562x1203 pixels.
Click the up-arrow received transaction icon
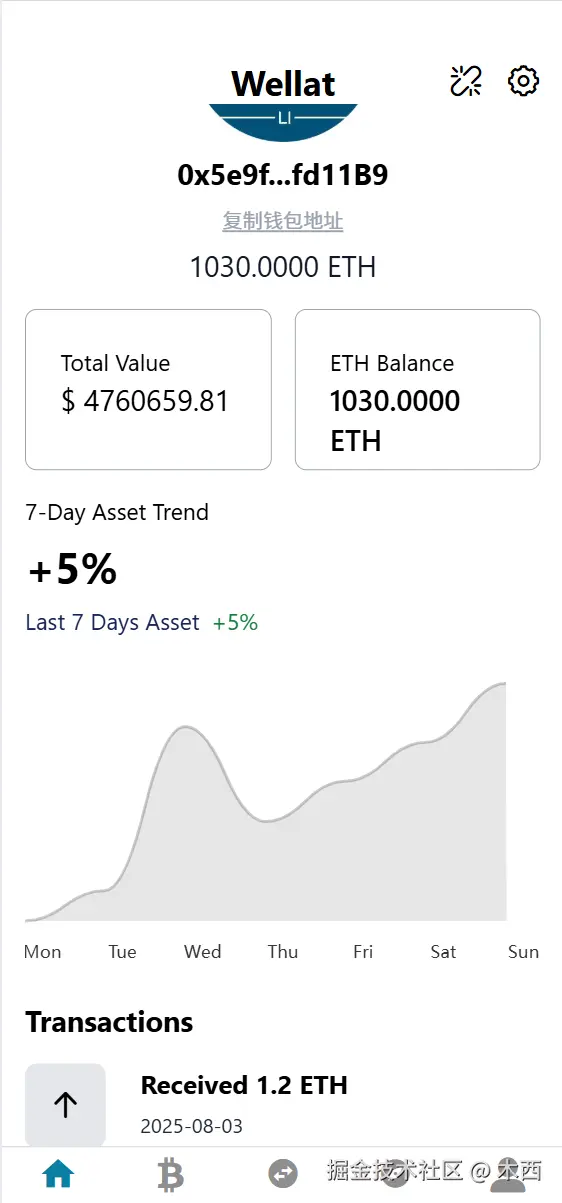[x=65, y=1104]
